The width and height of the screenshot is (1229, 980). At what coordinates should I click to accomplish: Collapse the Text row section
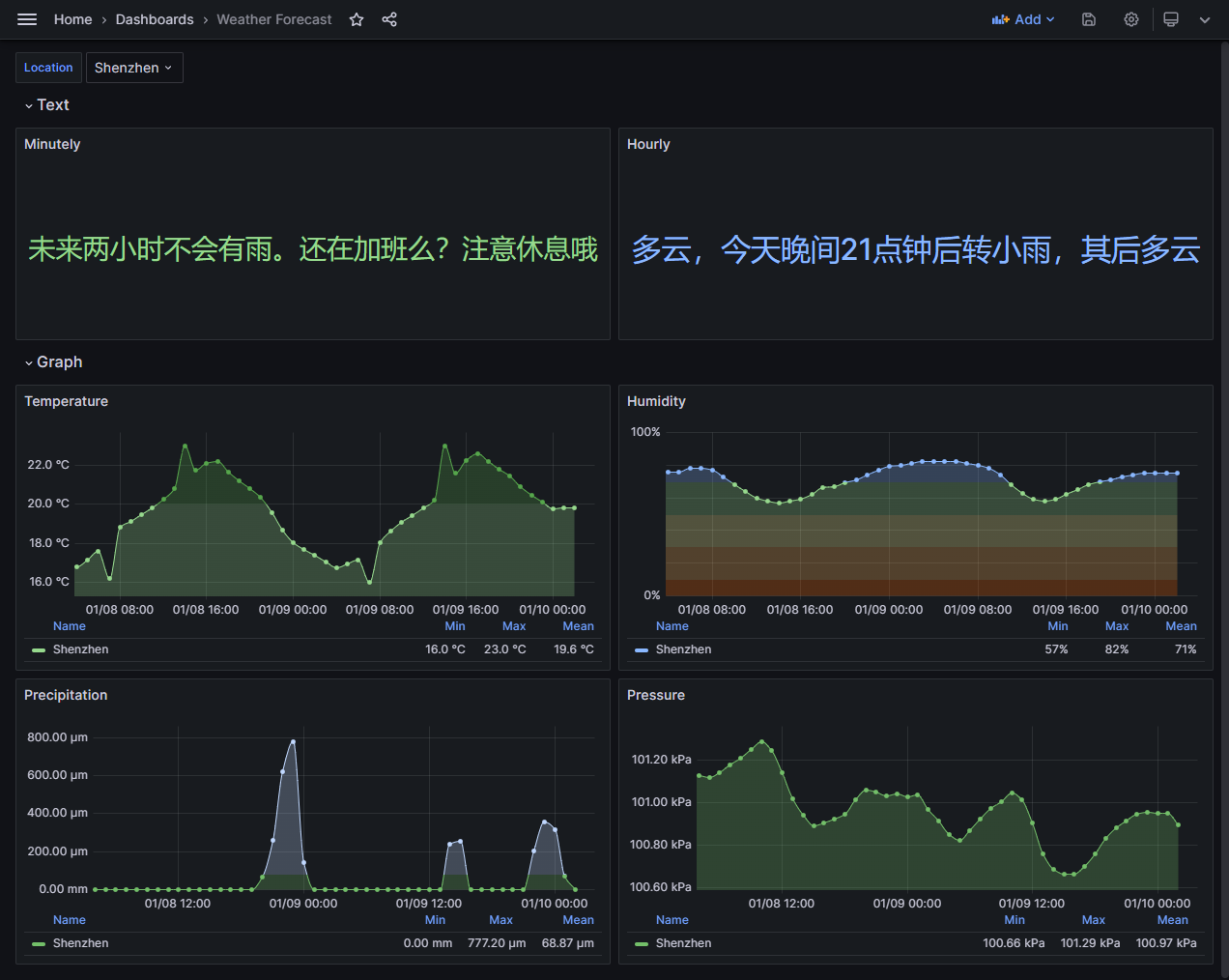[46, 104]
